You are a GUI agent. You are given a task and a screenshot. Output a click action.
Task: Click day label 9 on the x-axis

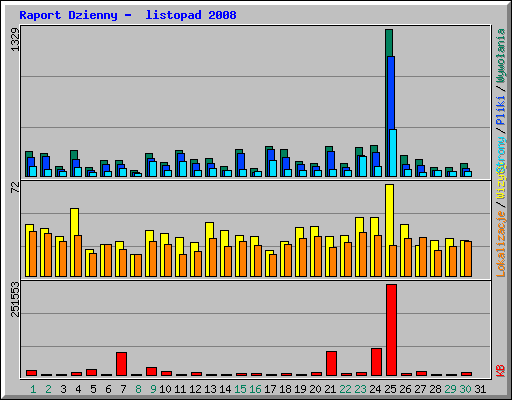(153, 389)
